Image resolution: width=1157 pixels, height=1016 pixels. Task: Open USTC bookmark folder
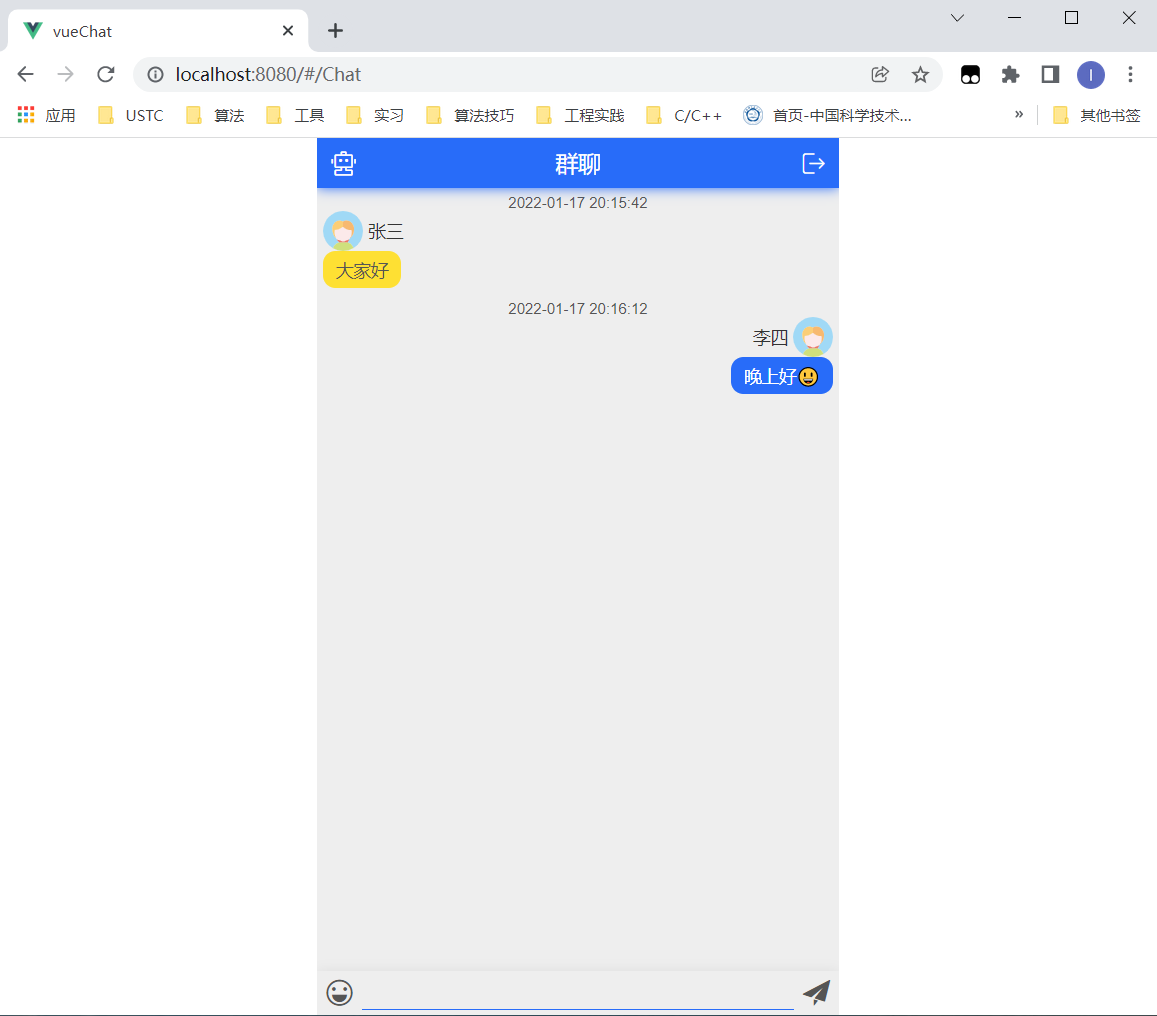click(131, 115)
